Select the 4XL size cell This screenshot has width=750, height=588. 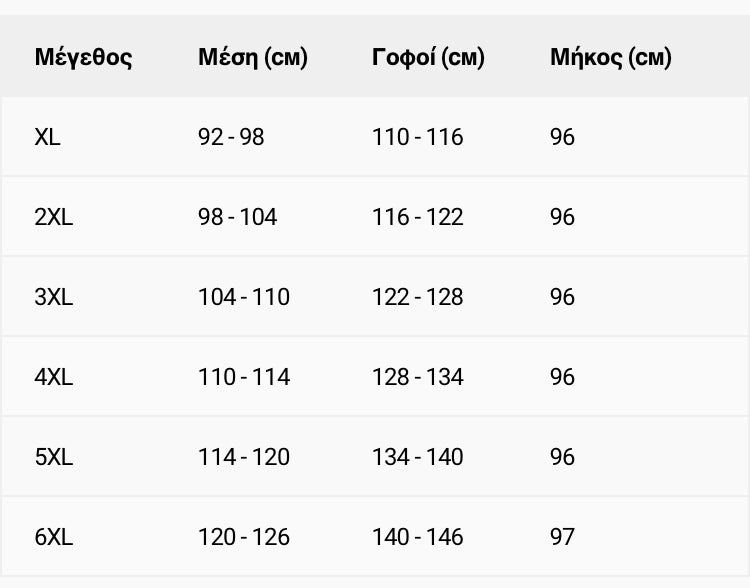54,377
